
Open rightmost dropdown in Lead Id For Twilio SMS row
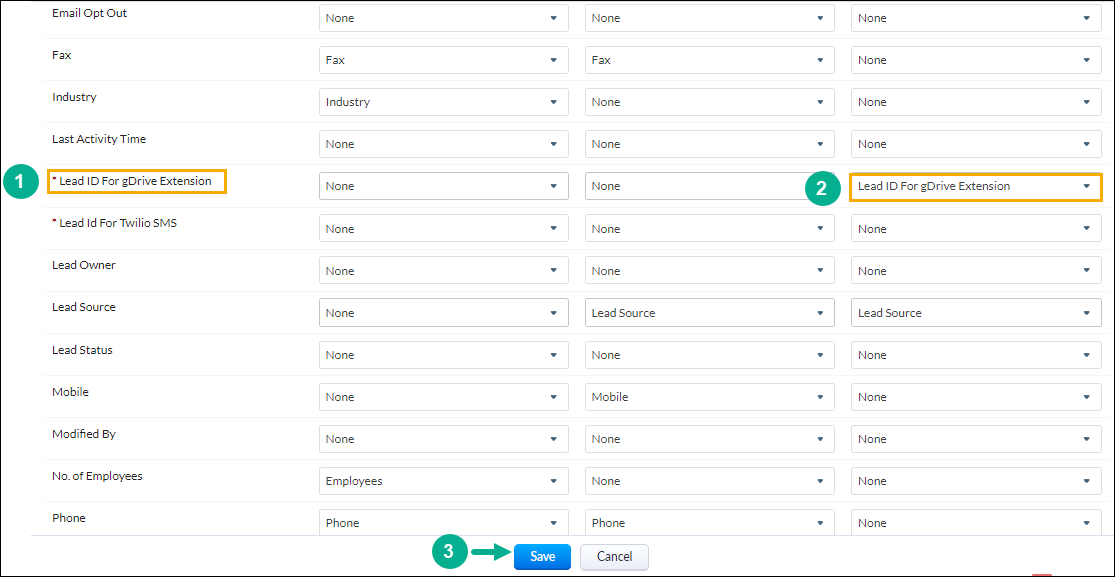976,228
